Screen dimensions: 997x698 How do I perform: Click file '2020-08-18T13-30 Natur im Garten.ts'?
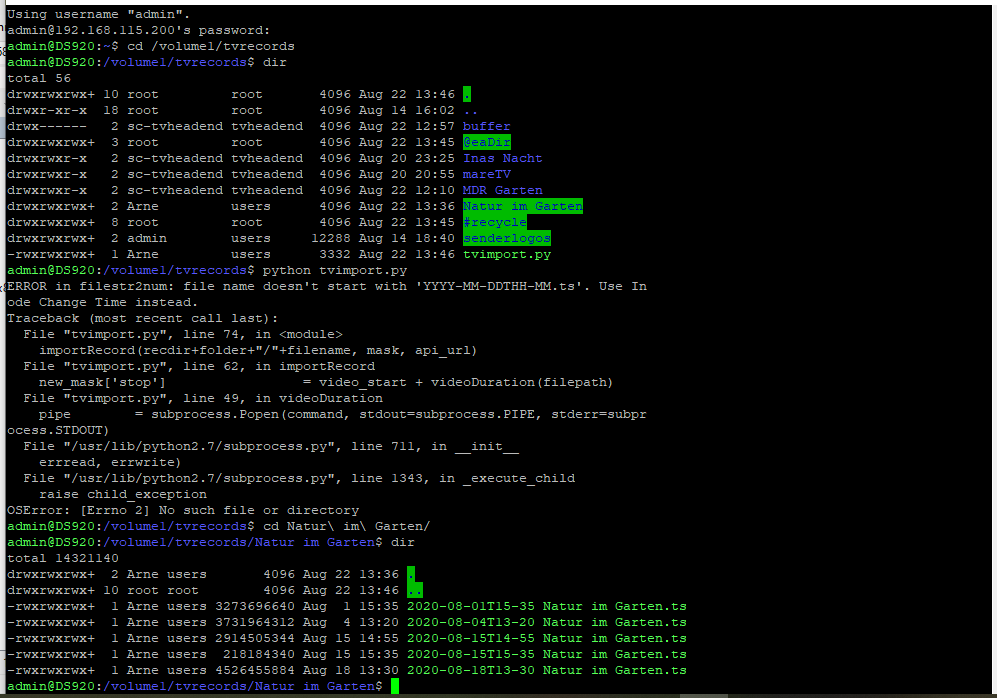click(547, 670)
